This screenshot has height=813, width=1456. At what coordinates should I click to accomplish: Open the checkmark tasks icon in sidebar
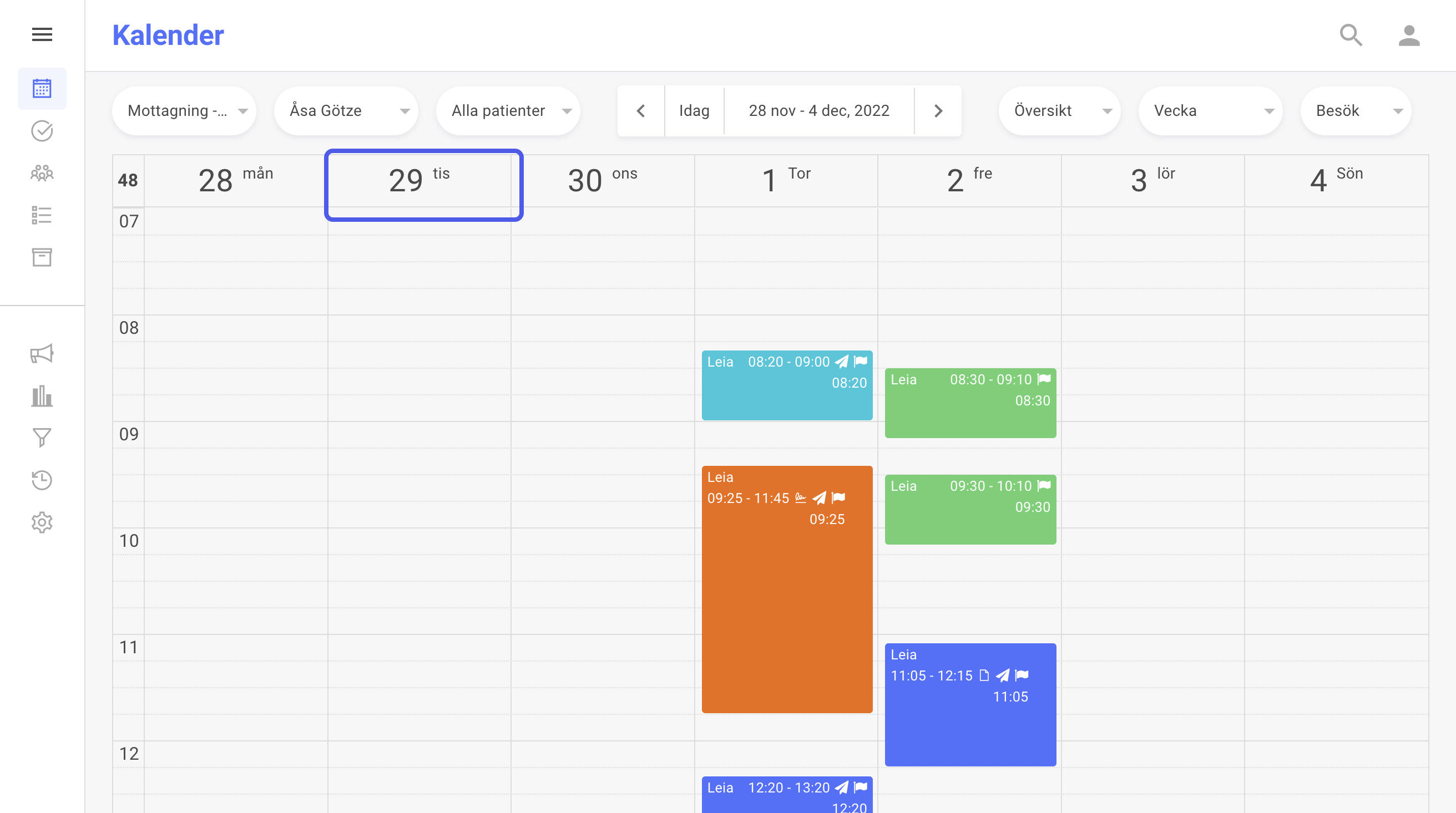pos(42,131)
